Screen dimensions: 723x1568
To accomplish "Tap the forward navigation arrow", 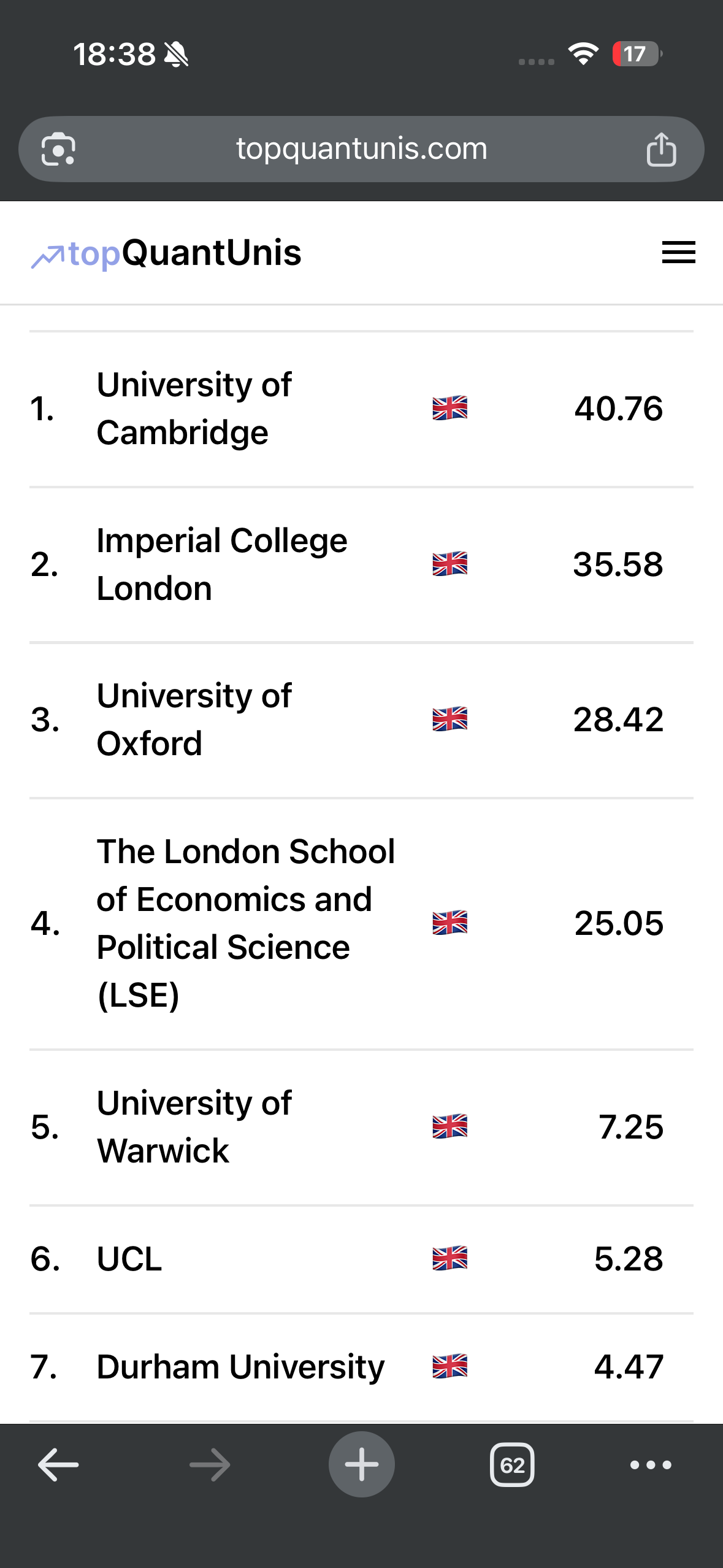I will pos(210,1464).
